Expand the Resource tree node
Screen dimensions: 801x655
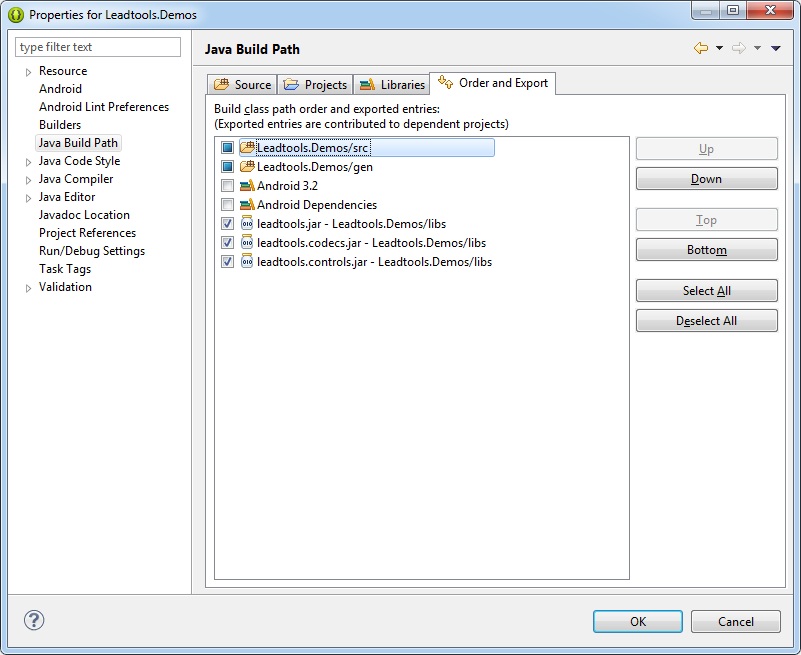click(29, 72)
